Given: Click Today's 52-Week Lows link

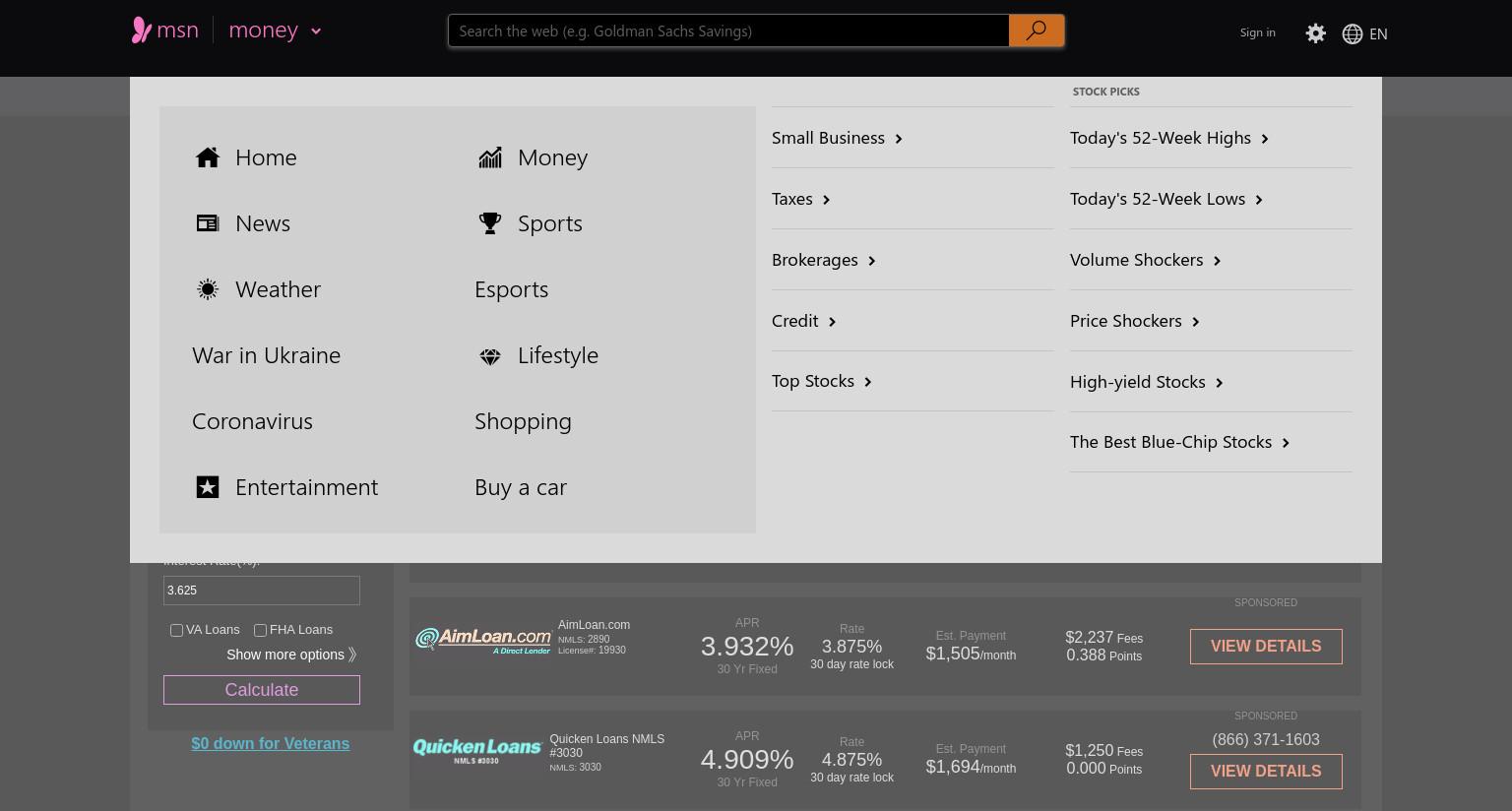Looking at the screenshot, I should (1158, 199).
